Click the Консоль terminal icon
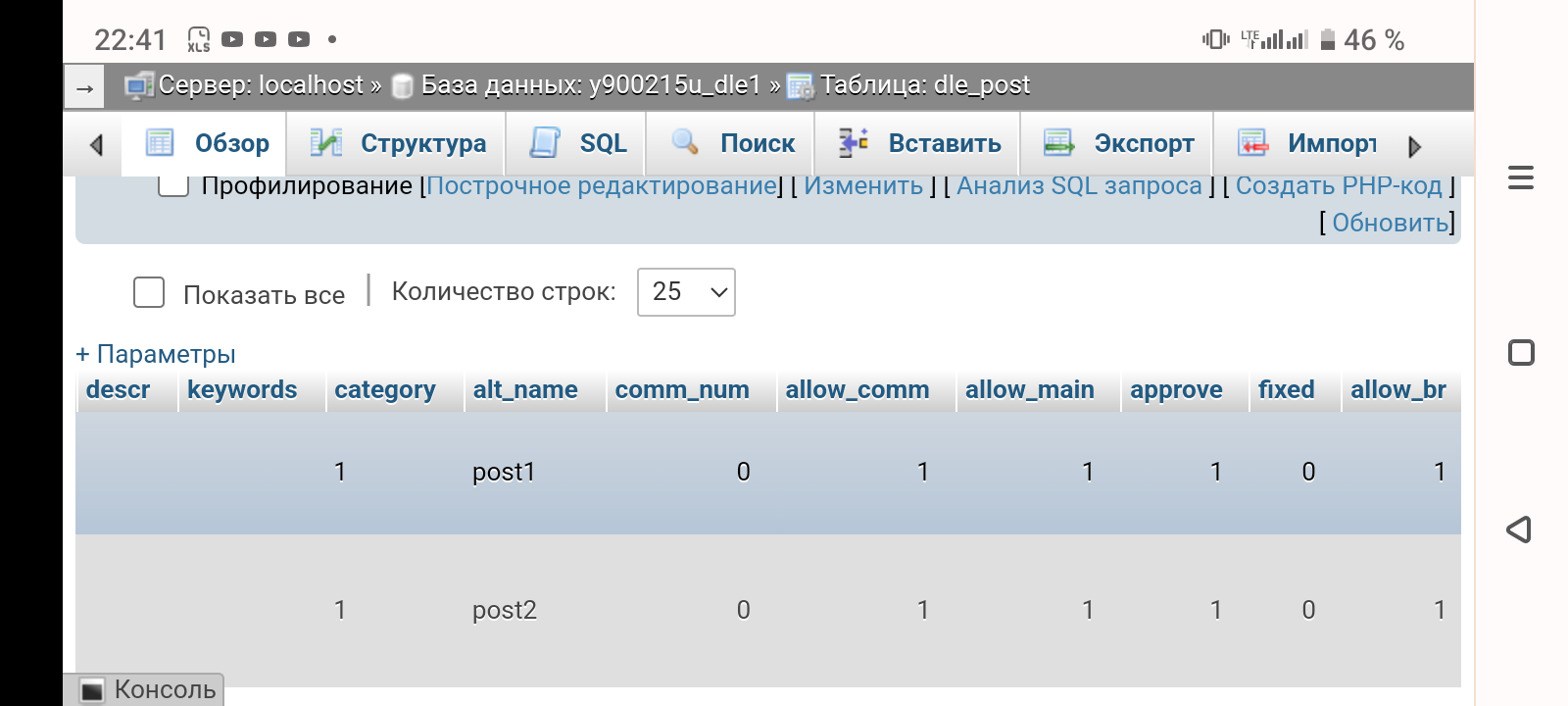Screen dimensions: 1568x706 click(x=92, y=690)
